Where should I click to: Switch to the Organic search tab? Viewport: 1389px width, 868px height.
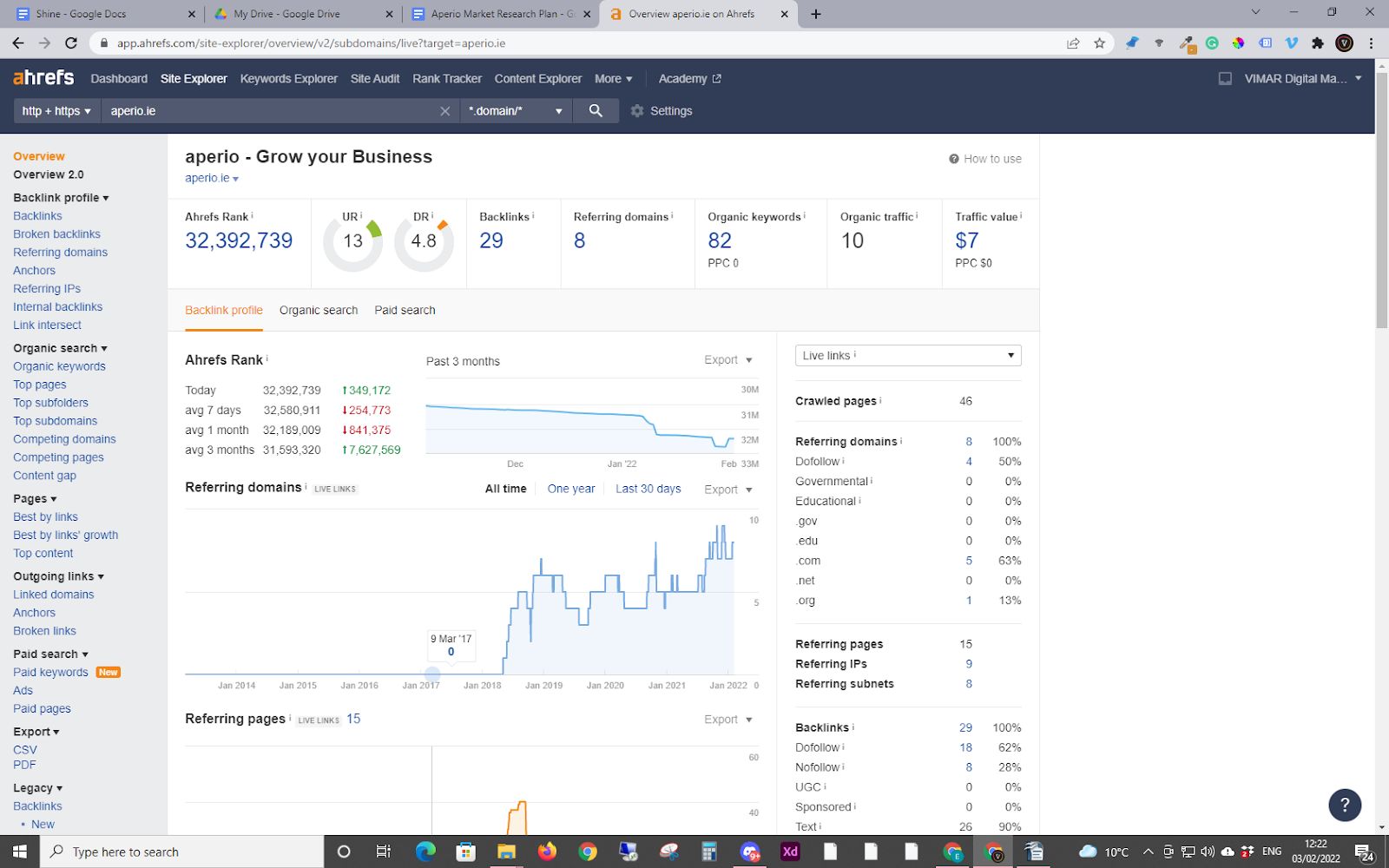[319, 310]
